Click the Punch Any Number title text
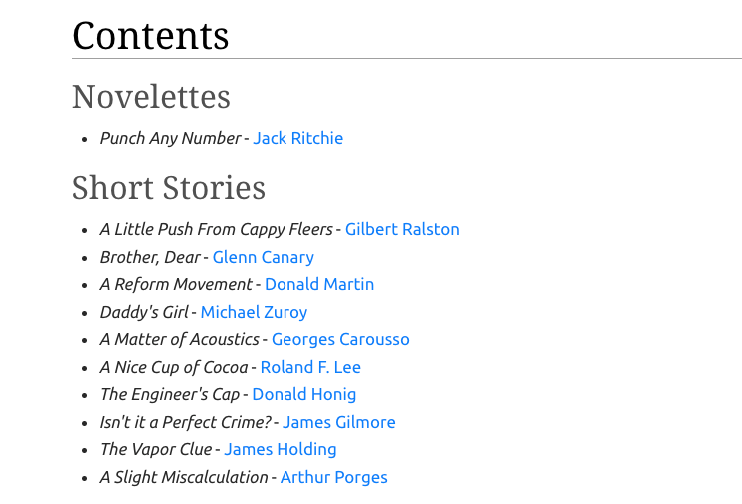Screen dimensions: 742x504 pos(170,138)
